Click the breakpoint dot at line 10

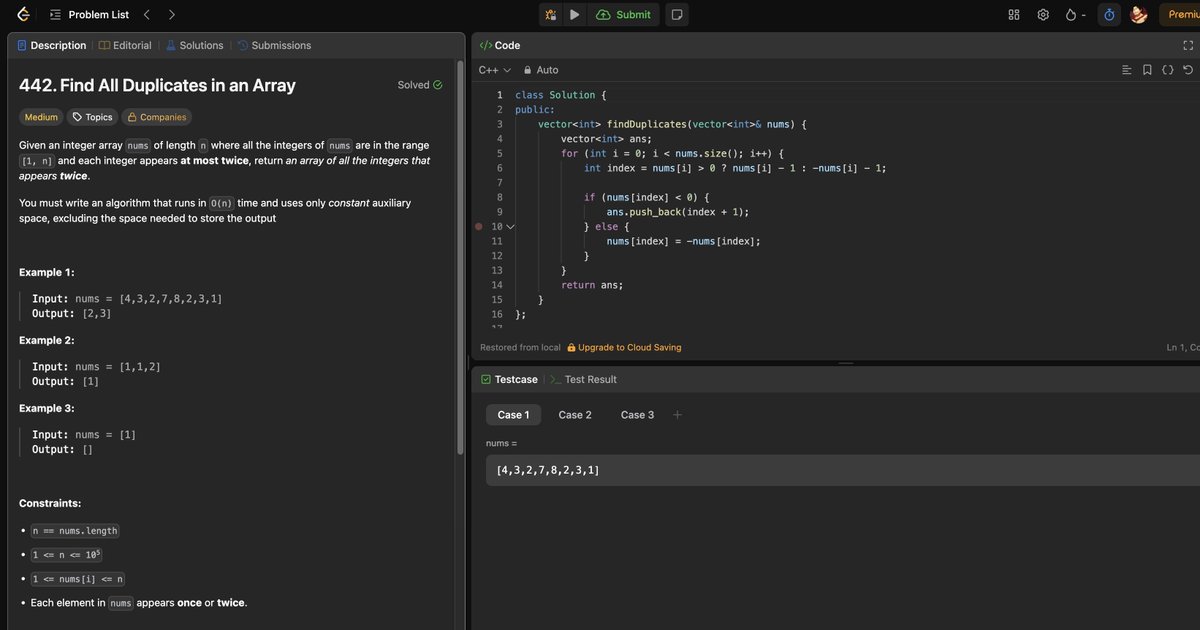(479, 227)
